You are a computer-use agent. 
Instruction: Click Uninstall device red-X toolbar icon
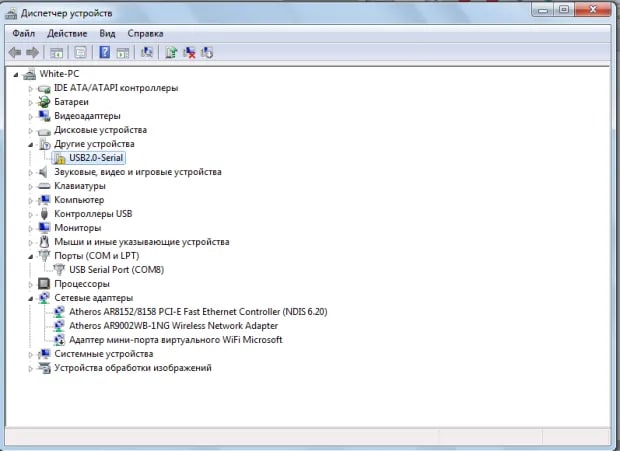pyautogui.click(x=189, y=53)
